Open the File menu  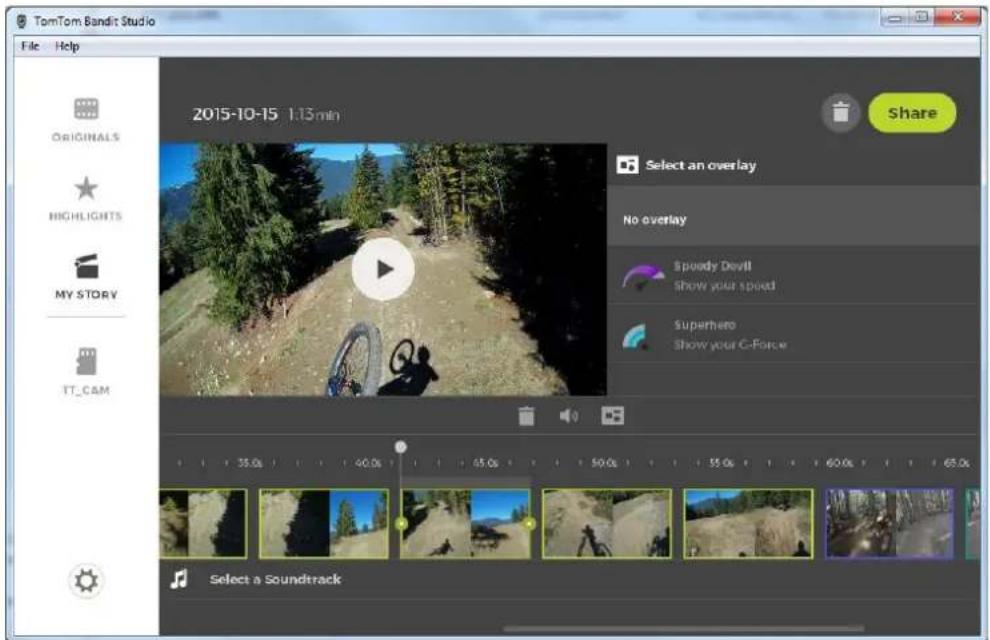(30, 46)
